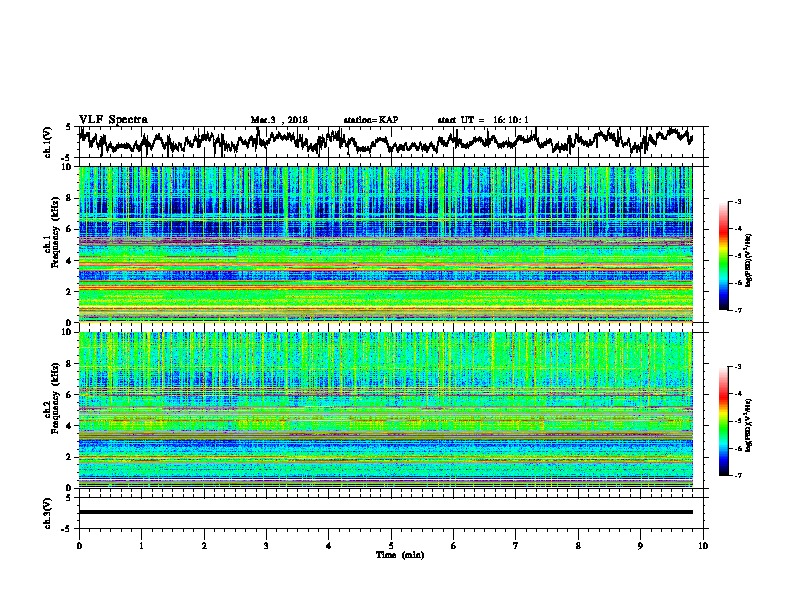The width and height of the screenshot is (792, 612).
Task: Click the flat ch.3 voltage trace line
Action: (x=385, y=512)
